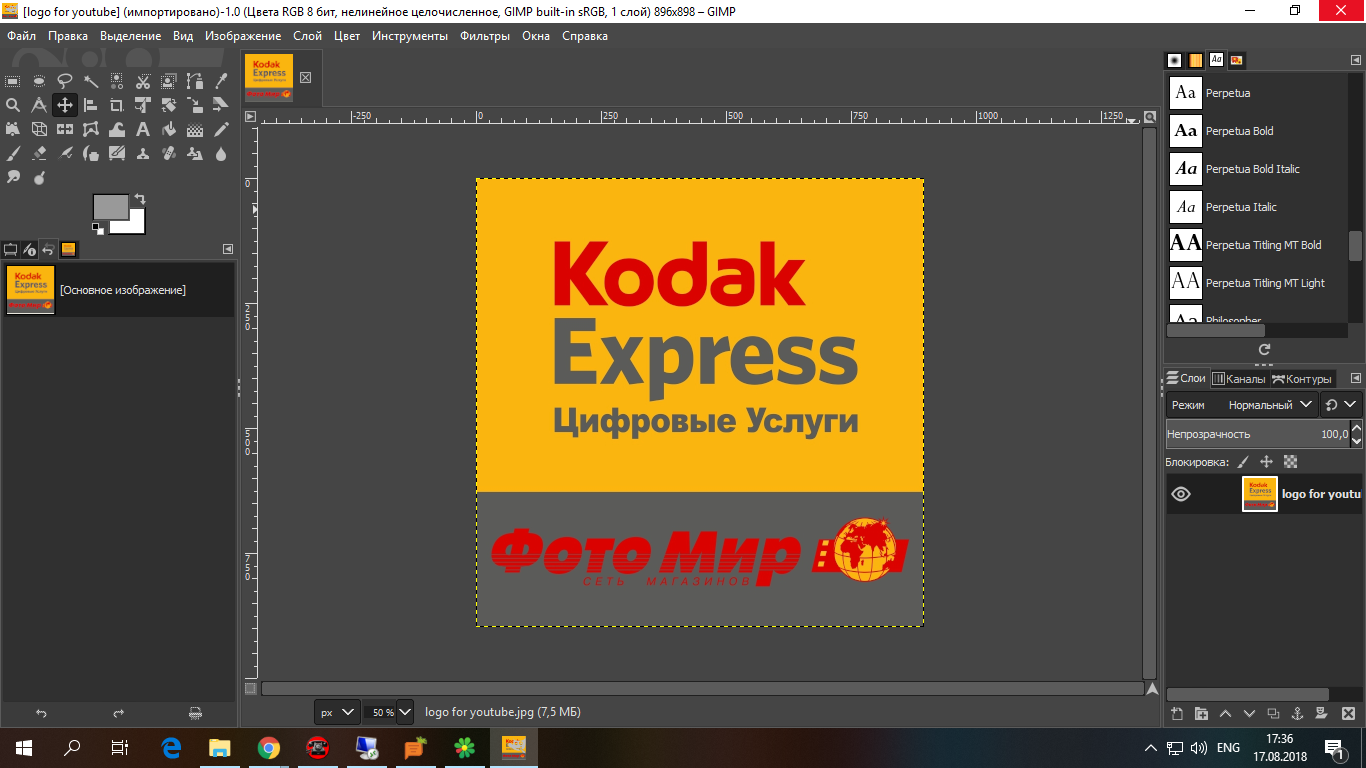Select the Crop tool
1366x768 pixels.
[x=117, y=105]
